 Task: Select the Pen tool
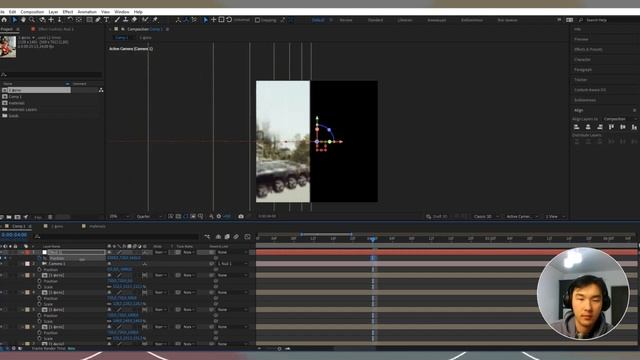click(x=98, y=20)
